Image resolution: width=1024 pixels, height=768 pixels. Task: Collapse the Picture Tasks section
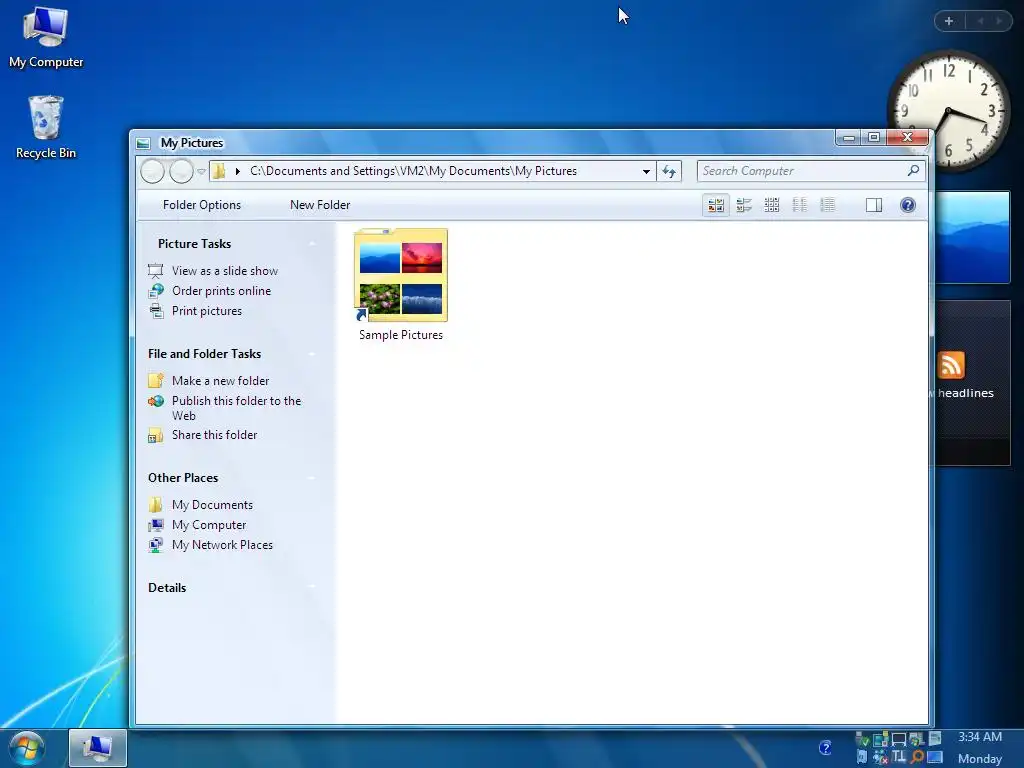coord(312,244)
